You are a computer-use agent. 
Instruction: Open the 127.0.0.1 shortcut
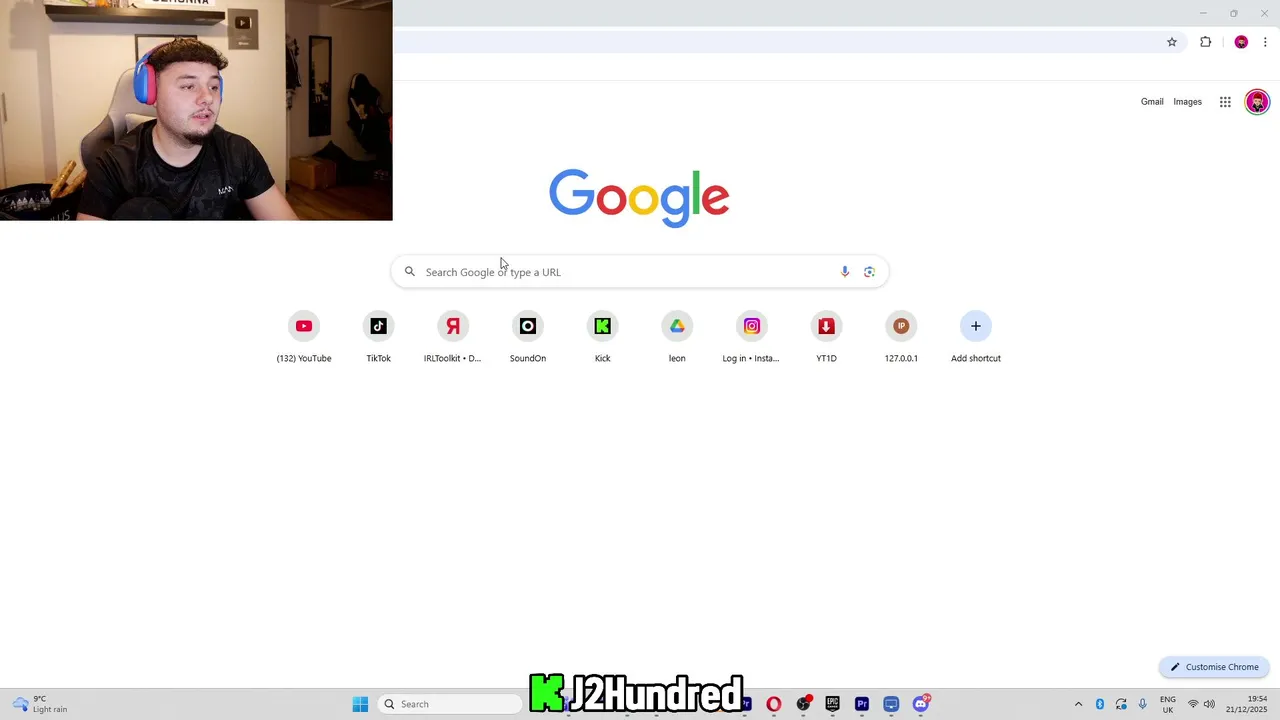[x=901, y=337]
